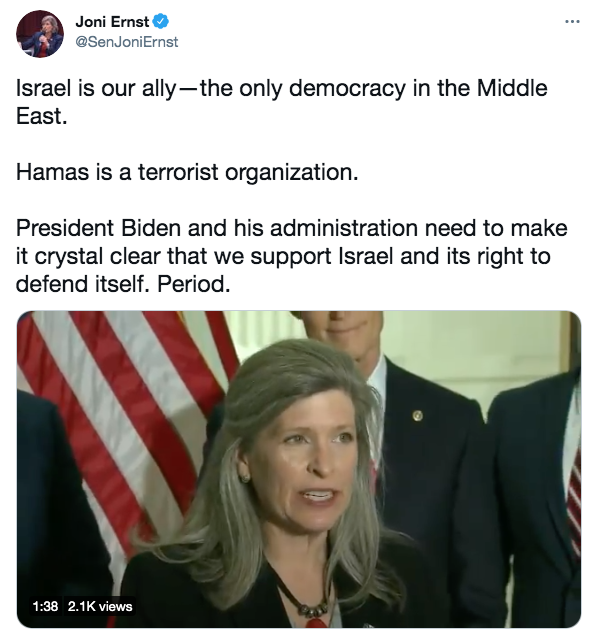Click the words 'Middle East' in tweet
Image resolution: width=598 pixels, height=640 pixels.
282,102
